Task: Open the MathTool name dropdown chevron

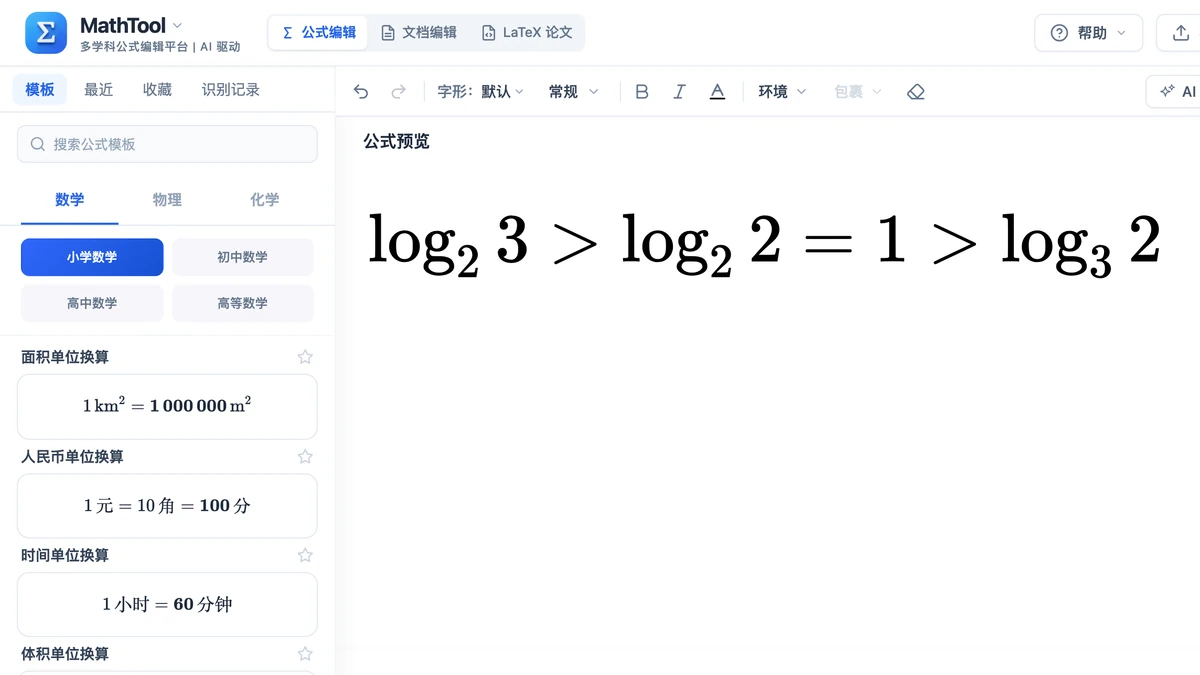Action: pos(177,25)
